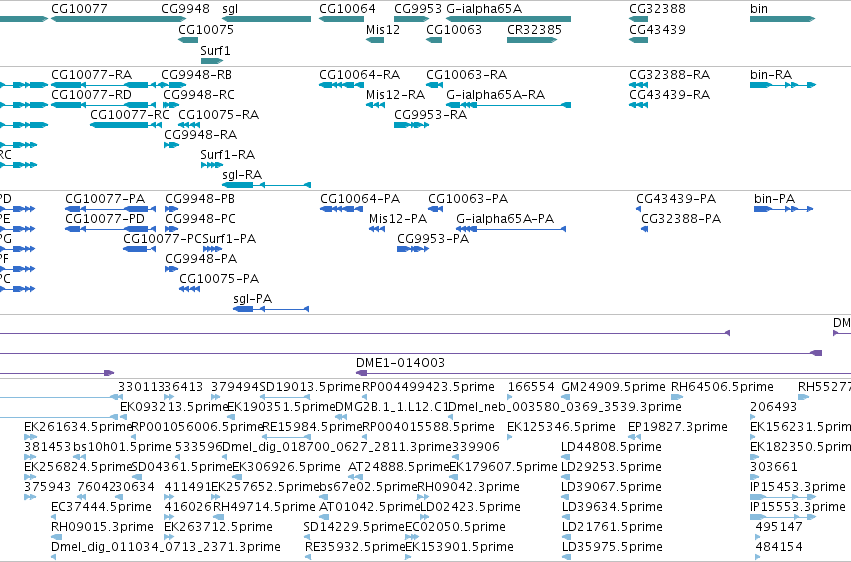Select the Surf1 gene label
851x562 pixels.
click(215, 50)
